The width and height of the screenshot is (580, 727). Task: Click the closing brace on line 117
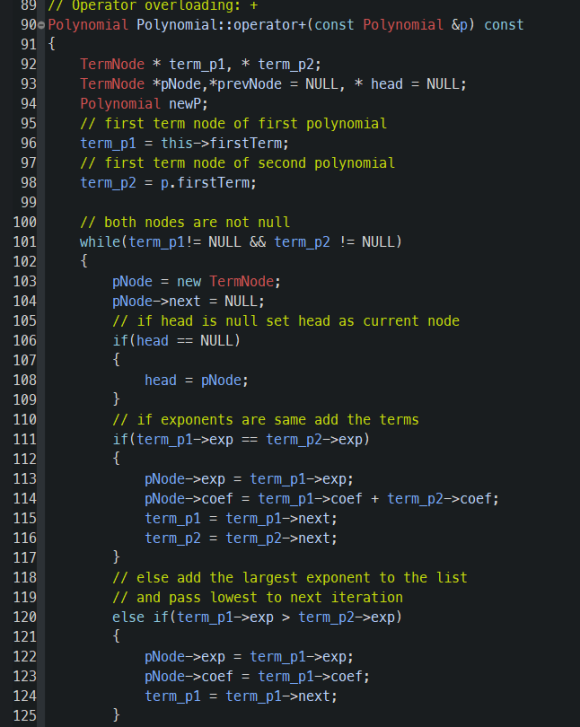coord(116,558)
